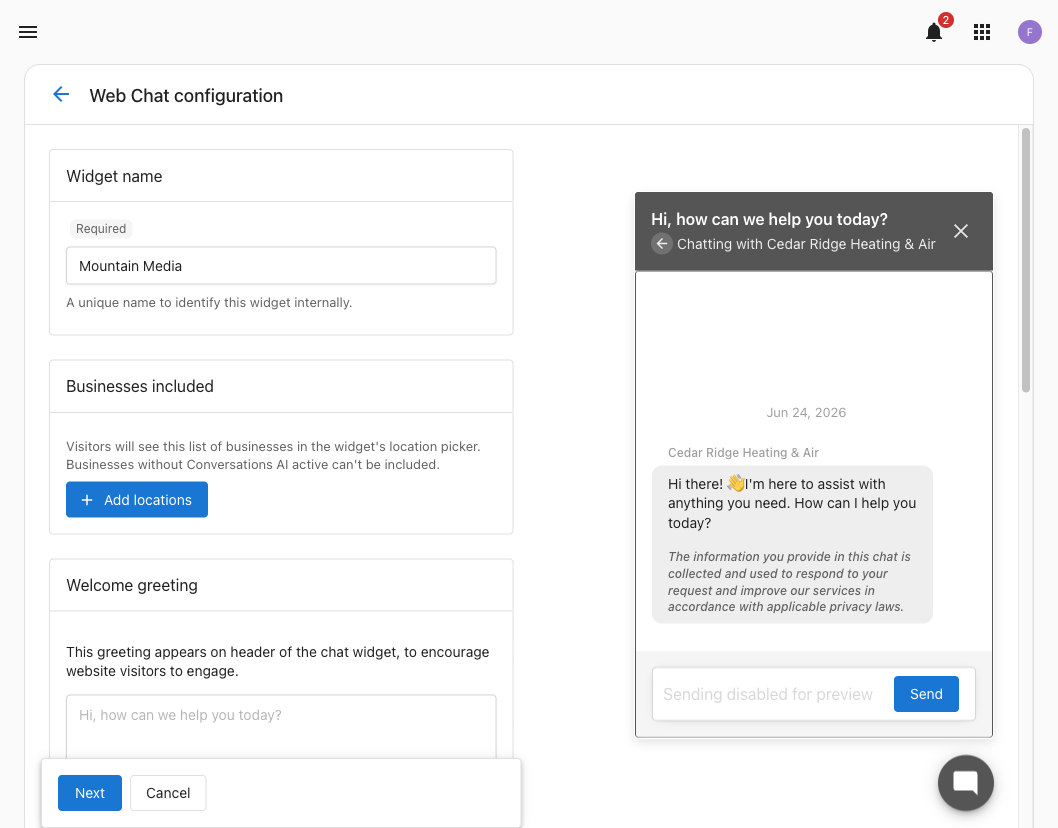Go back from Web Chat configuration

point(61,94)
